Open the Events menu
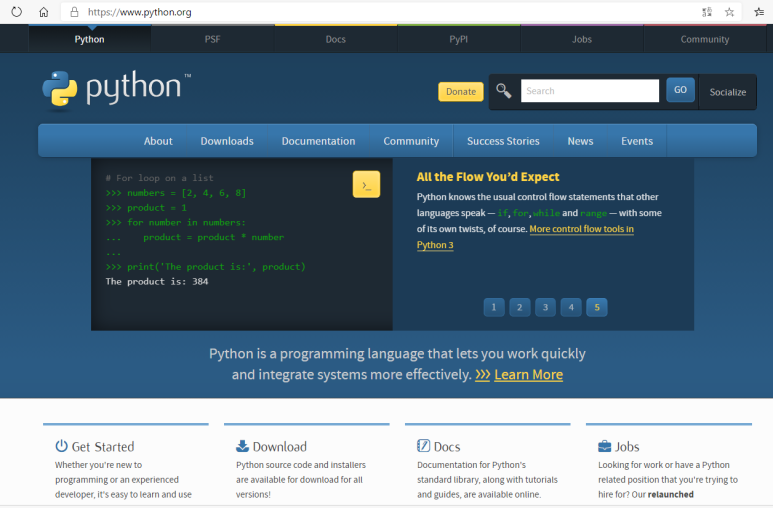The height and width of the screenshot is (508, 773). click(x=637, y=141)
